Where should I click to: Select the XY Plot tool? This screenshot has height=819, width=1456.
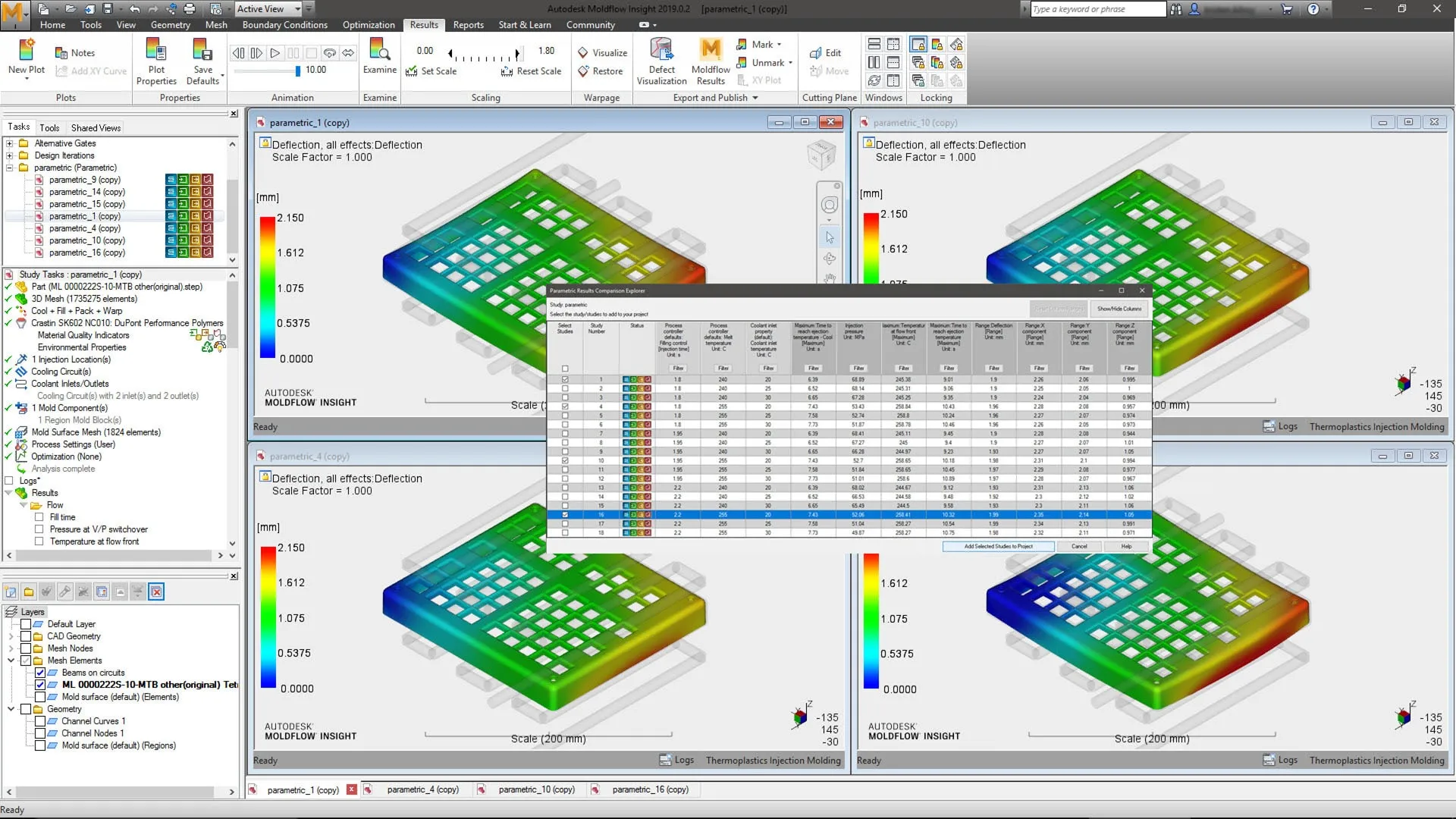(764, 80)
